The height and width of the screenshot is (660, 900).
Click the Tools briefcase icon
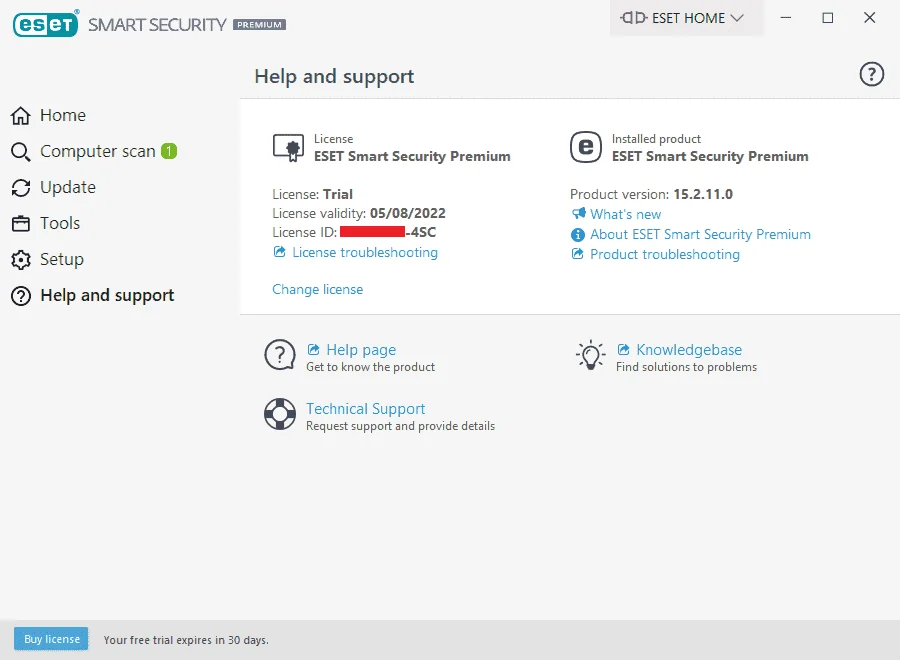coord(21,223)
